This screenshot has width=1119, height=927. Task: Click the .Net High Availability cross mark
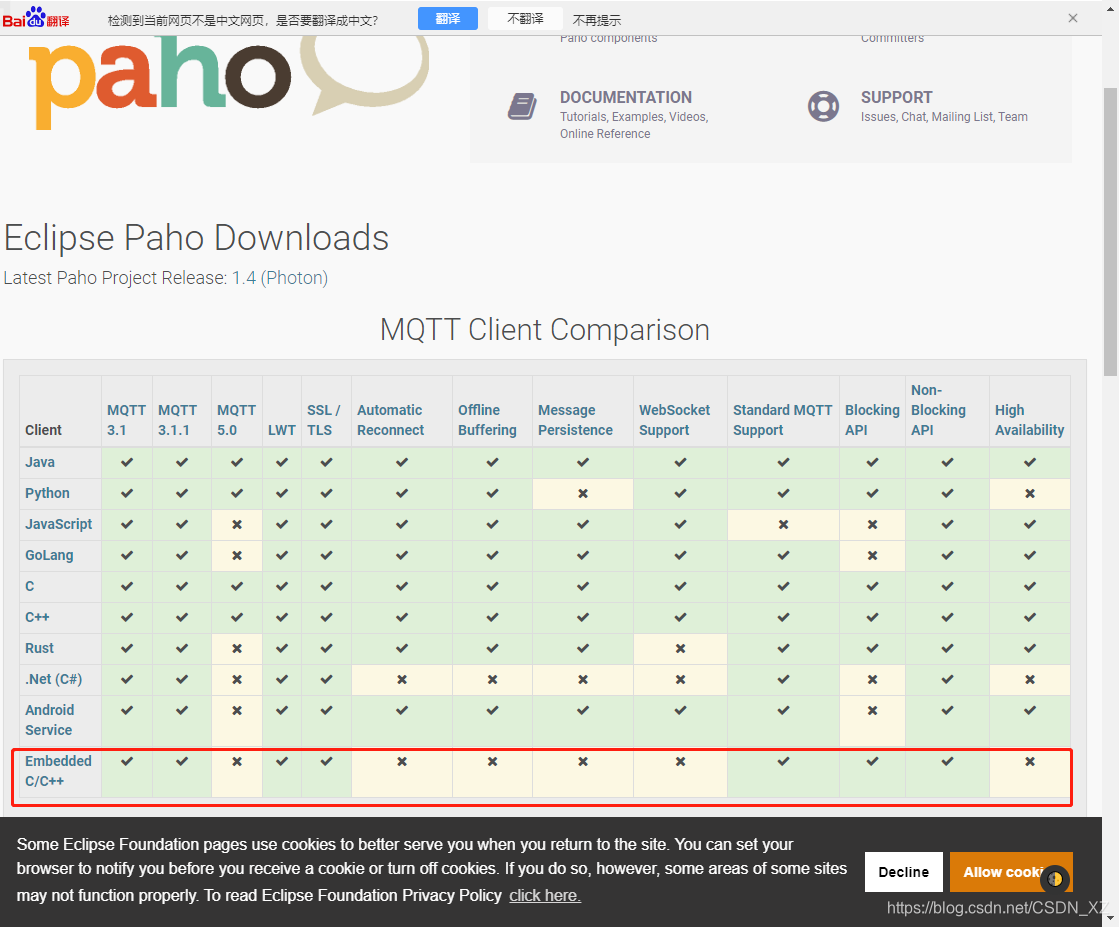pyautogui.click(x=1030, y=679)
